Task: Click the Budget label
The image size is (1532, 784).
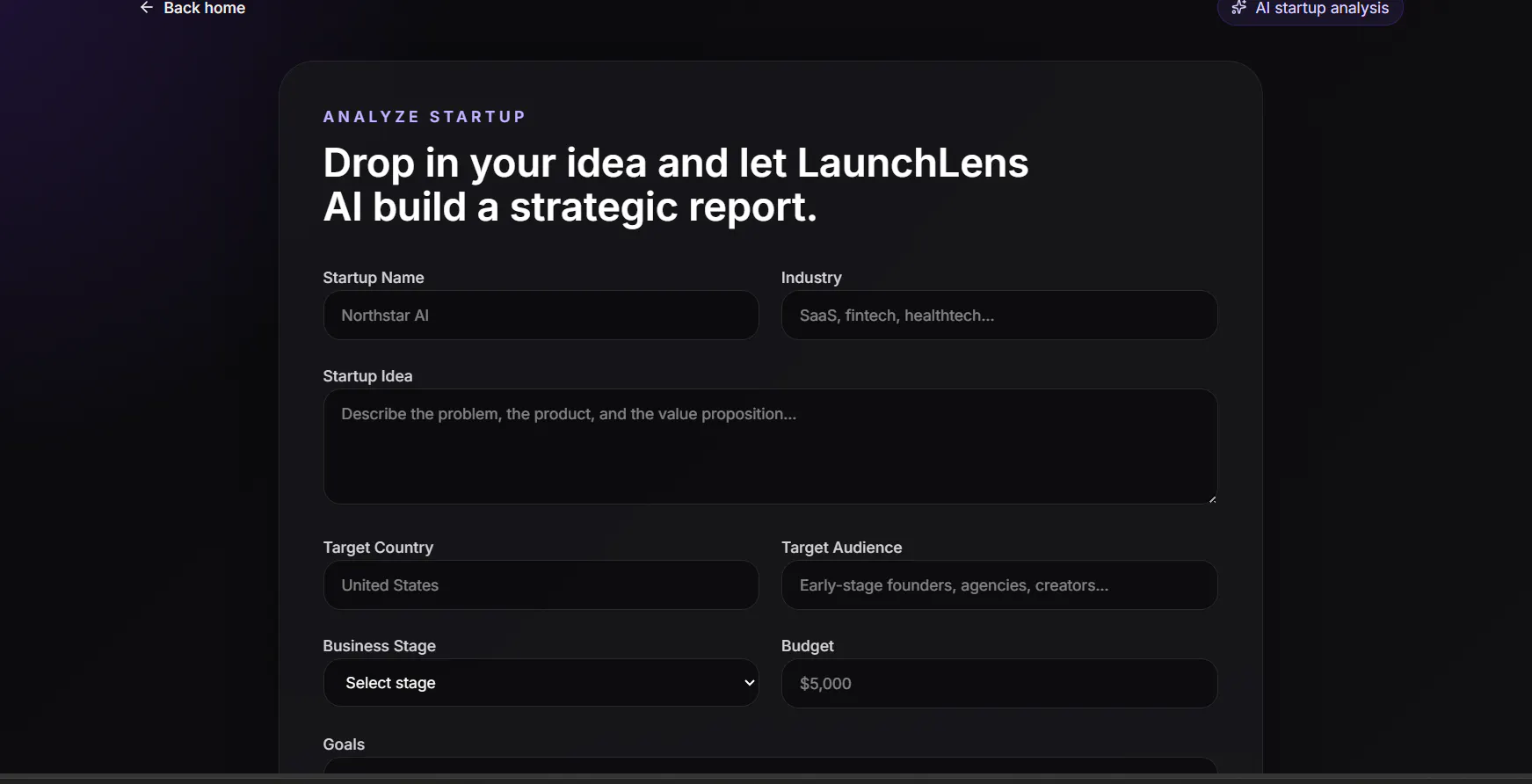Action: click(807, 646)
